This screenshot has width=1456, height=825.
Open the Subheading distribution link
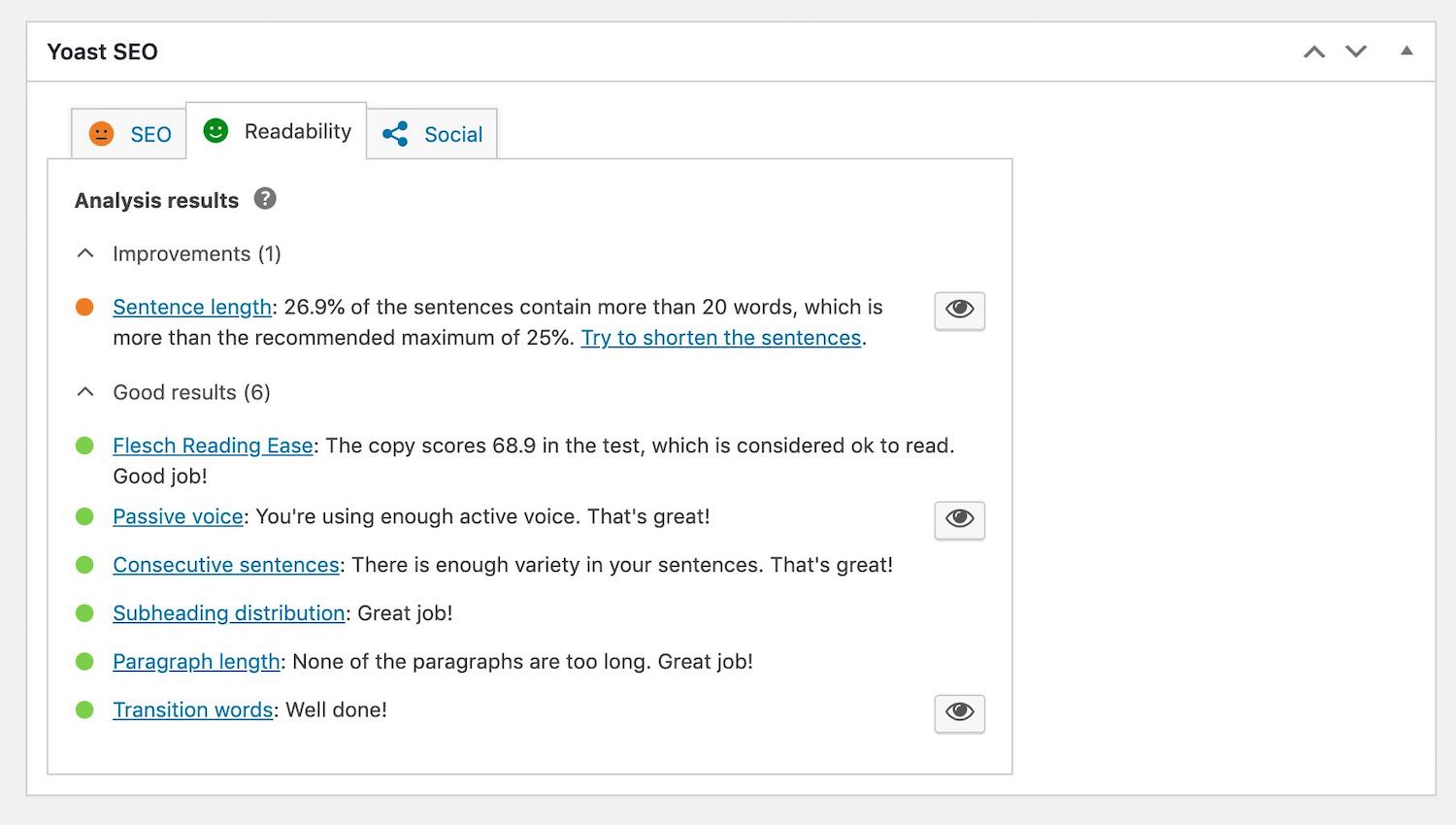(x=229, y=613)
